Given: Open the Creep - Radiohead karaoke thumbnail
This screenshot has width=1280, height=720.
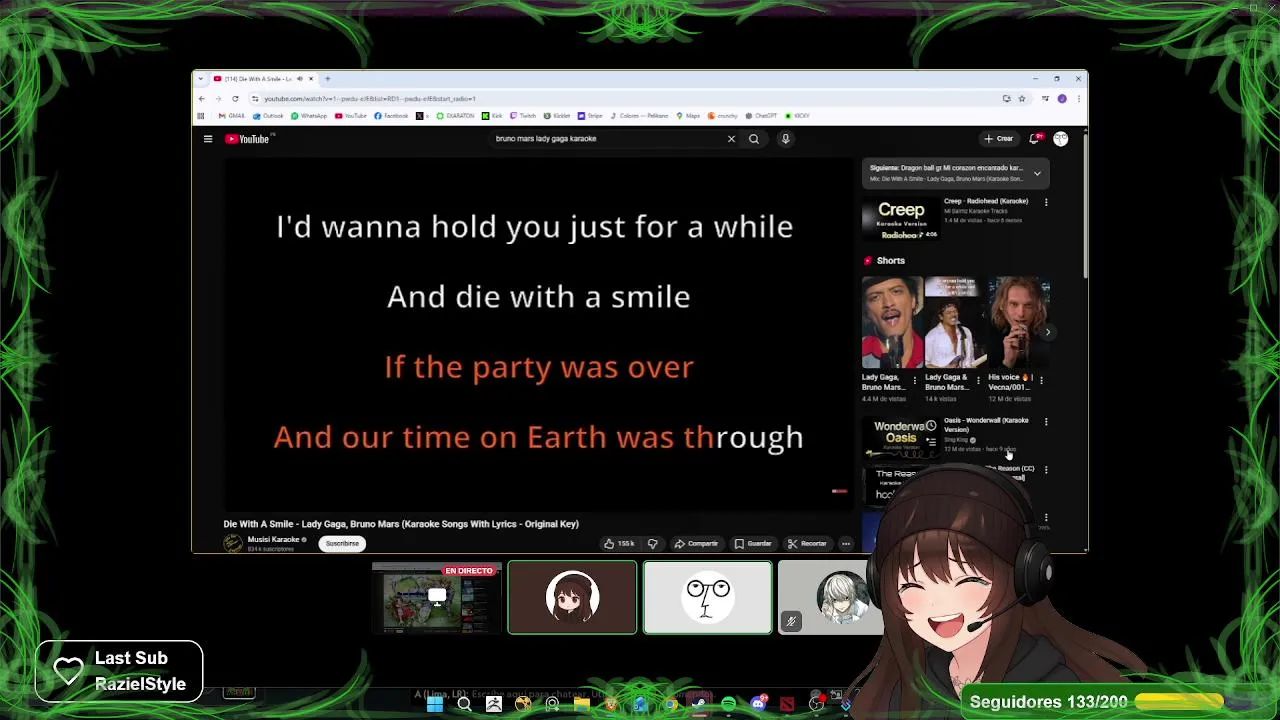Looking at the screenshot, I should pyautogui.click(x=901, y=219).
